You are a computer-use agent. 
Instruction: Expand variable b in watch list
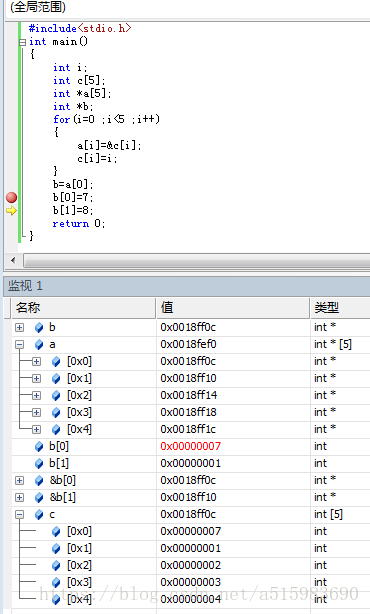(x=20, y=327)
